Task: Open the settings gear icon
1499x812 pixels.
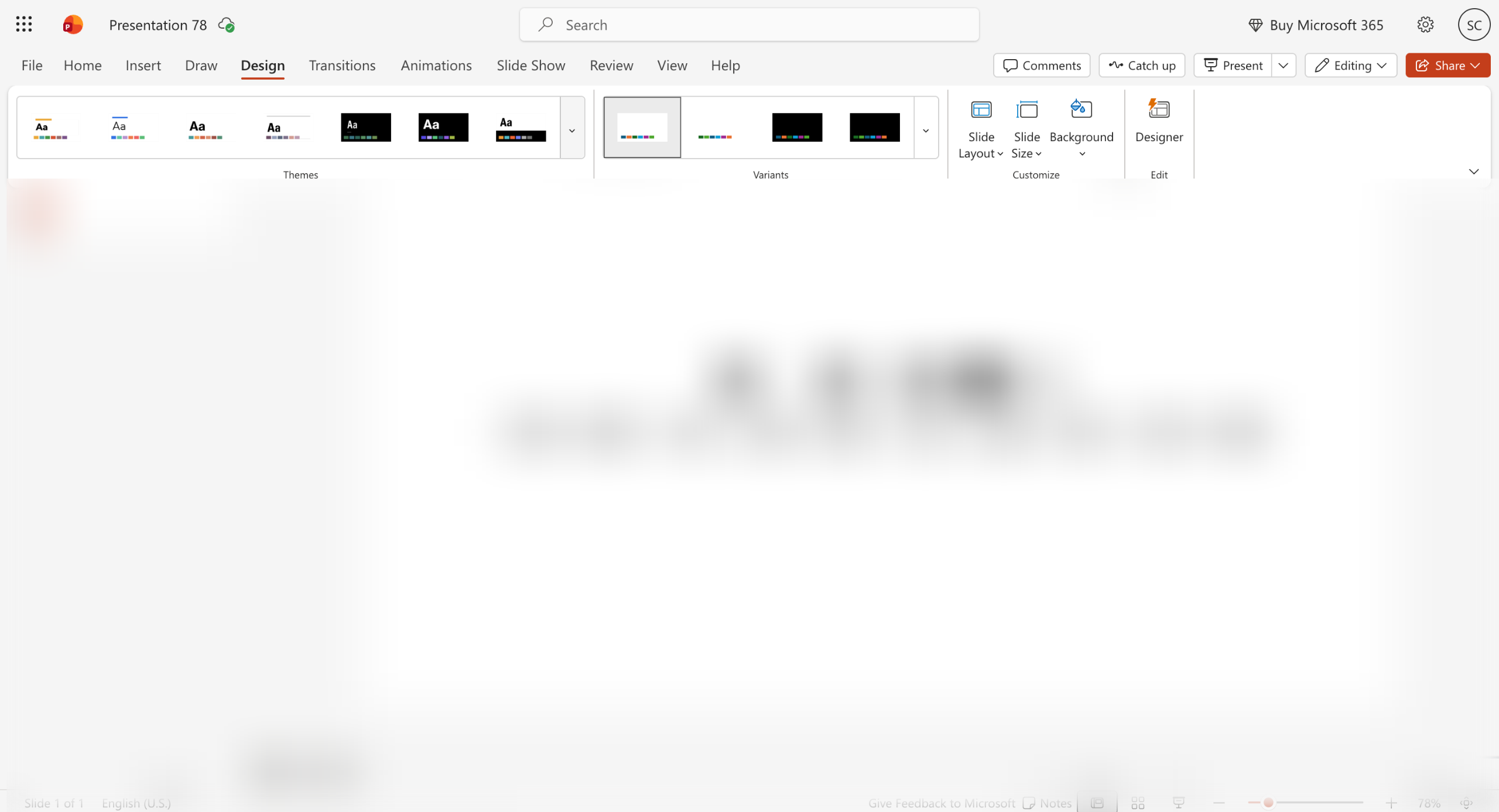Action: (x=1425, y=25)
